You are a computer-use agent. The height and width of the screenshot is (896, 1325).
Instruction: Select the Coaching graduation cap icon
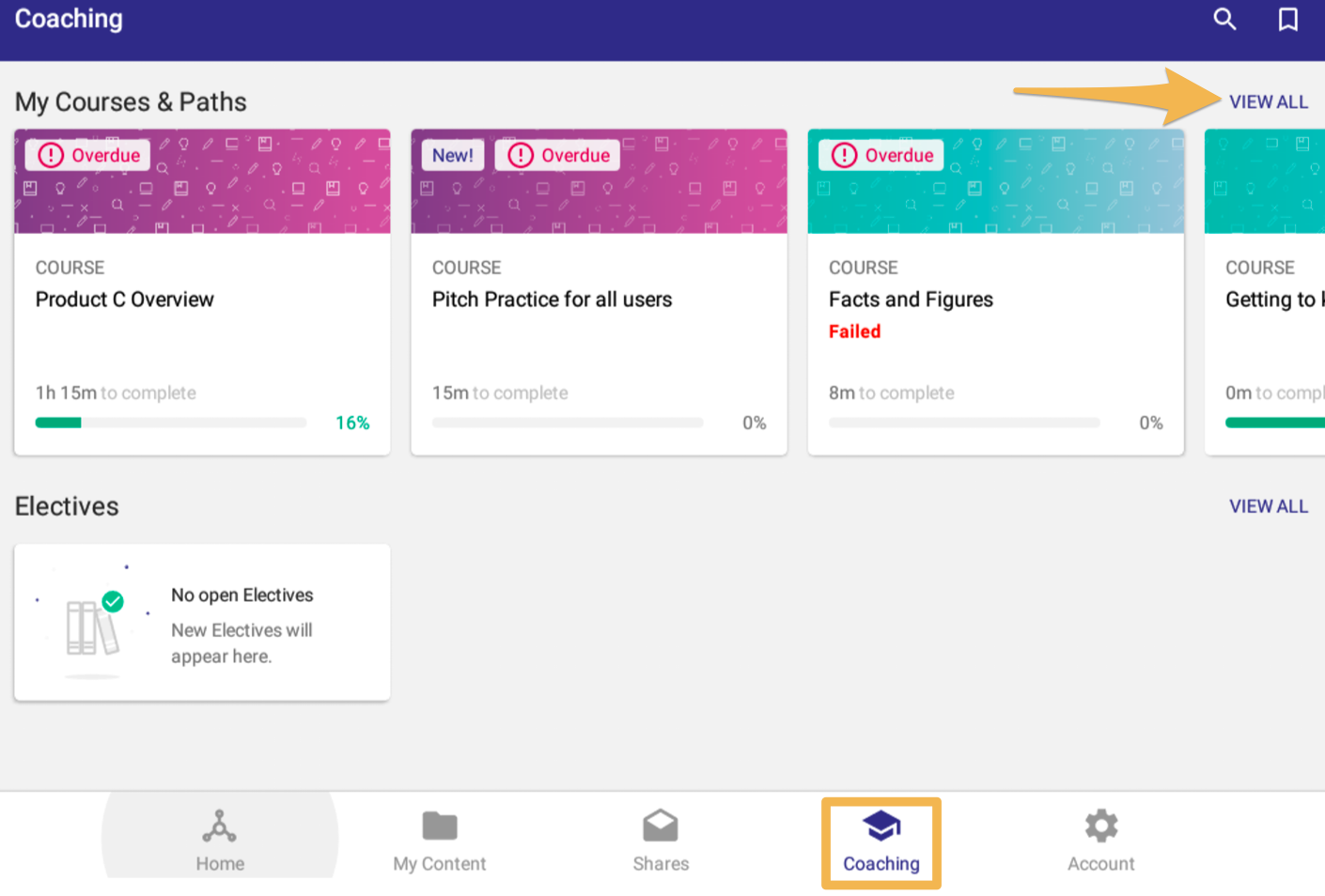click(881, 826)
